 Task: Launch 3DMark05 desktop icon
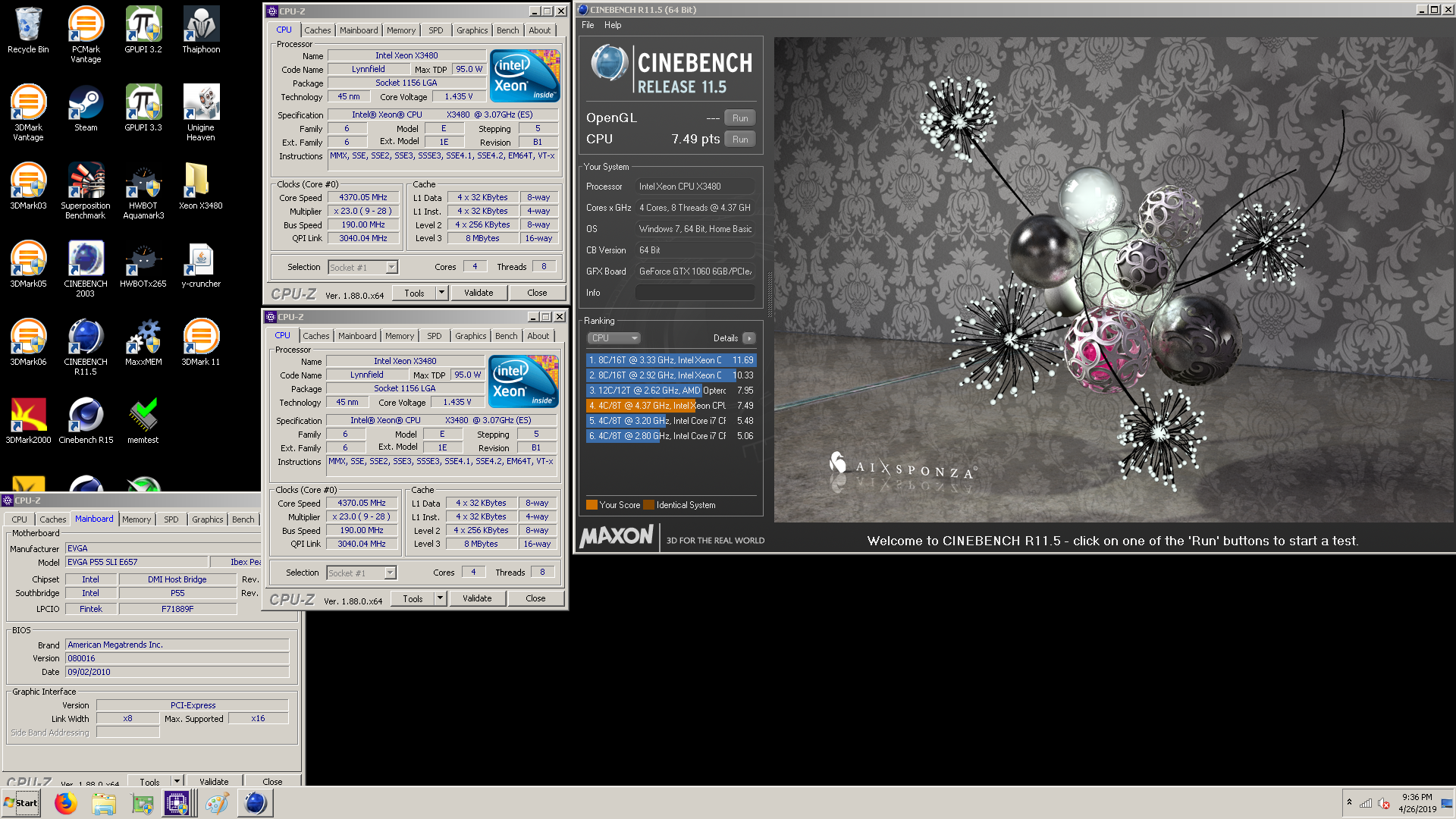(x=28, y=265)
